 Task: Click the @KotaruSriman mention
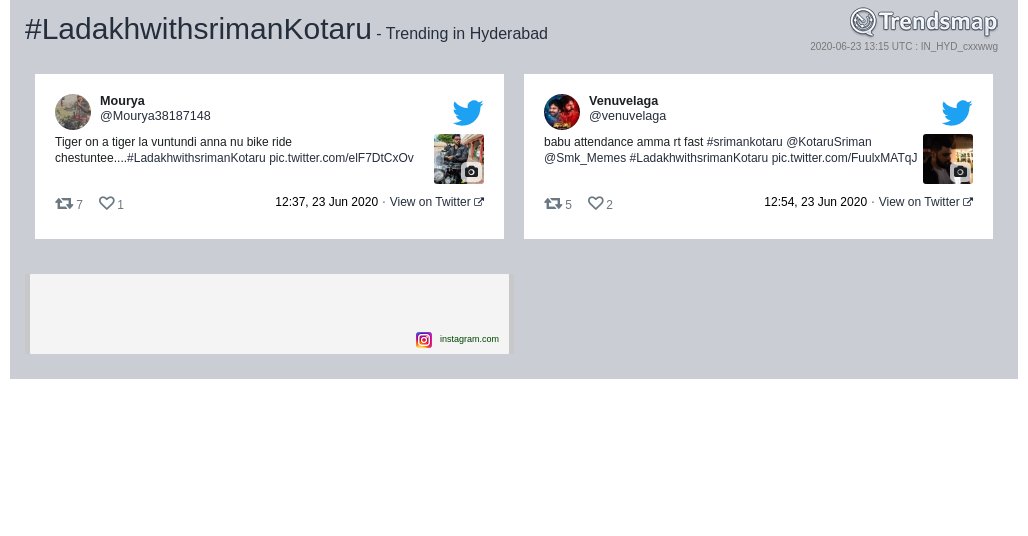coord(829,142)
